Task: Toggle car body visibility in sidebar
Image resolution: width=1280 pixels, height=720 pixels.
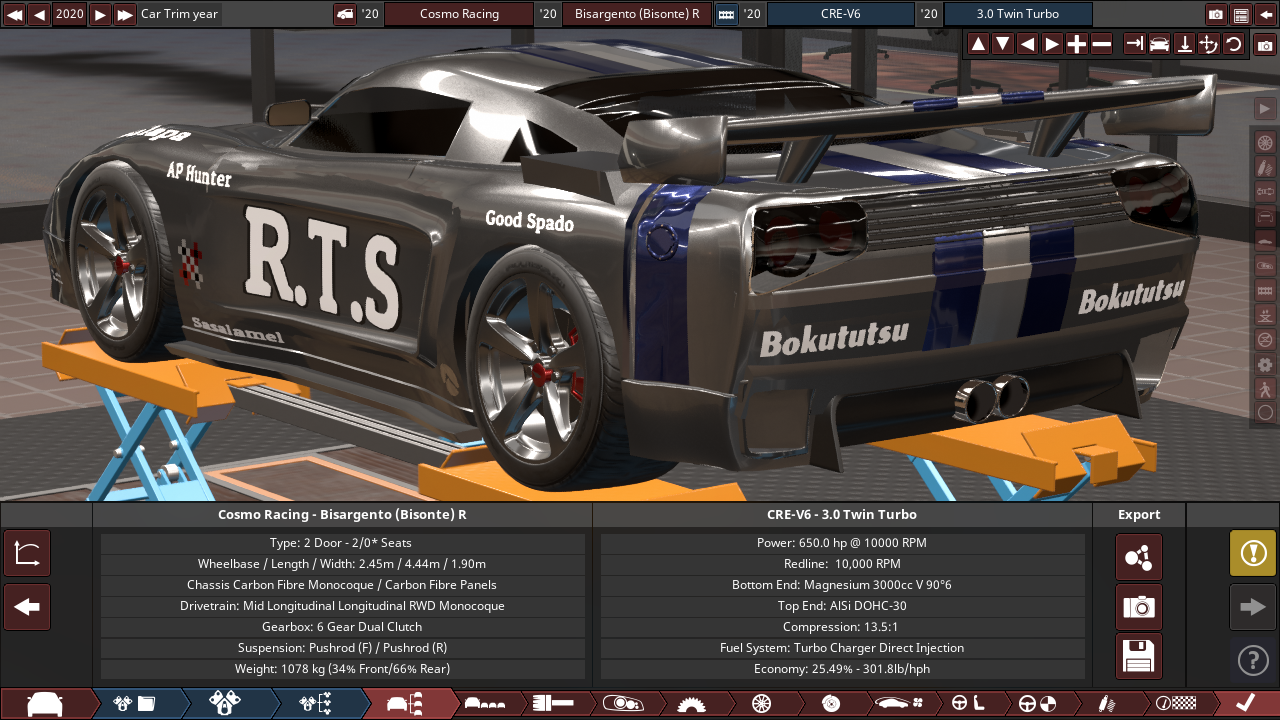Action: (1265, 241)
